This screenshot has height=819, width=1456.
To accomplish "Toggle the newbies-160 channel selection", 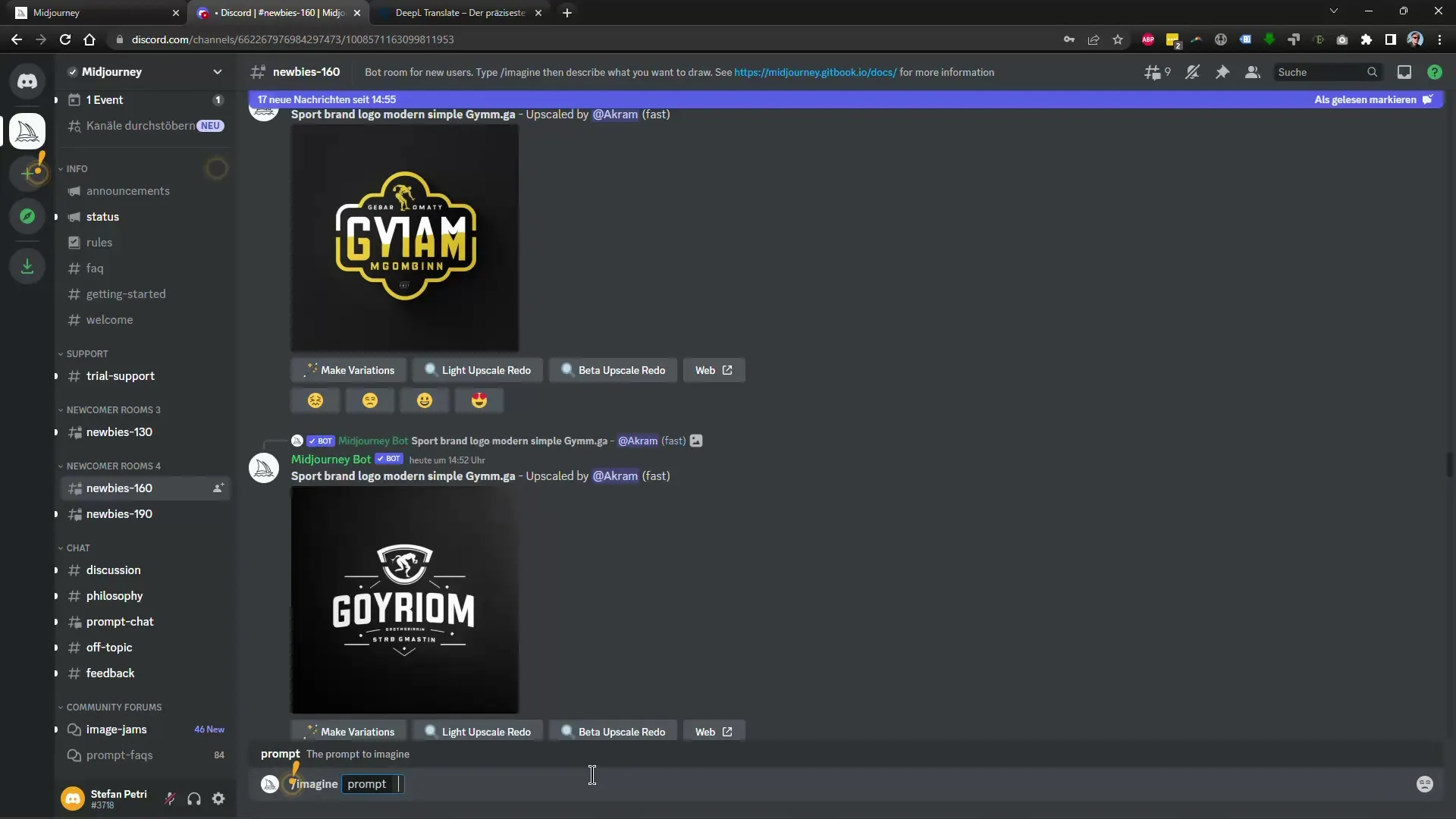I will coord(120,488).
